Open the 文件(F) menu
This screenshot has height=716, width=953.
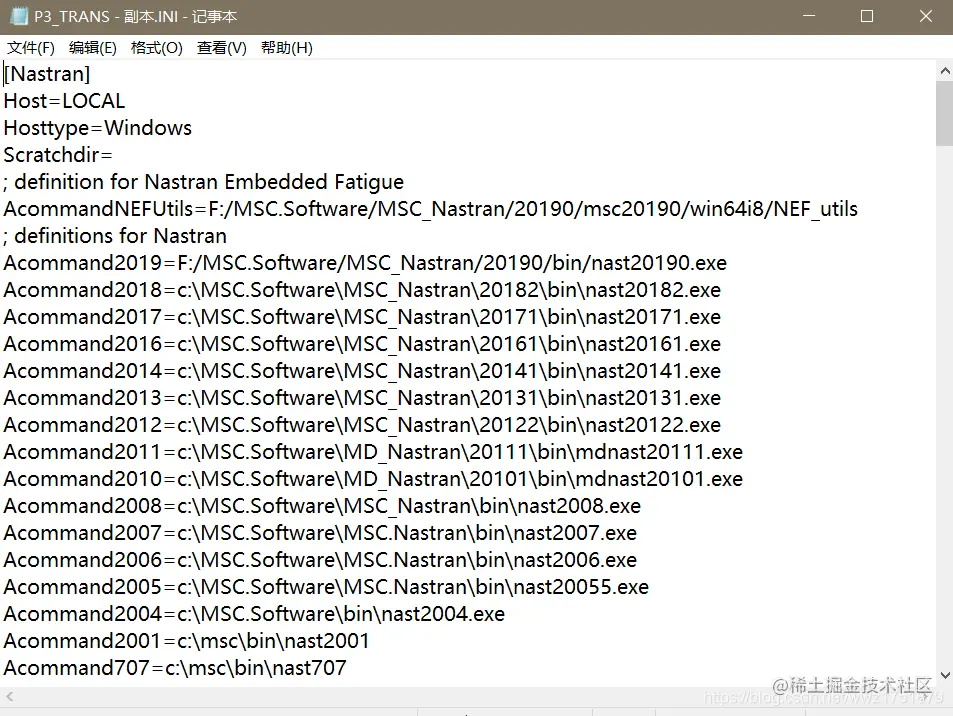(x=30, y=47)
